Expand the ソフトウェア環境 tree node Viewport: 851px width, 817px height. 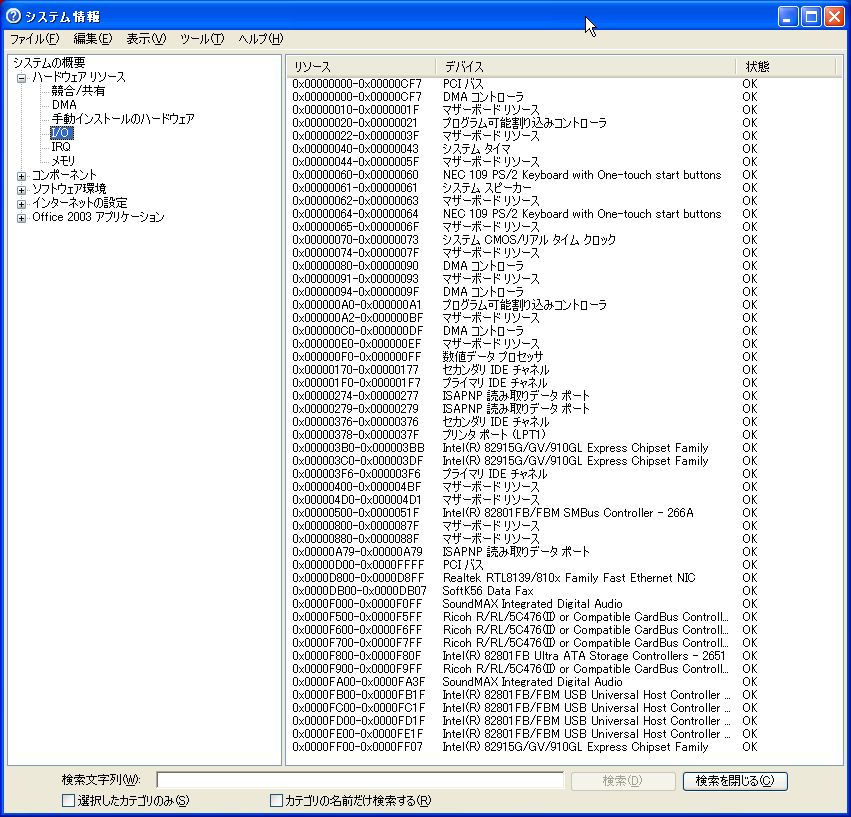tap(22, 189)
